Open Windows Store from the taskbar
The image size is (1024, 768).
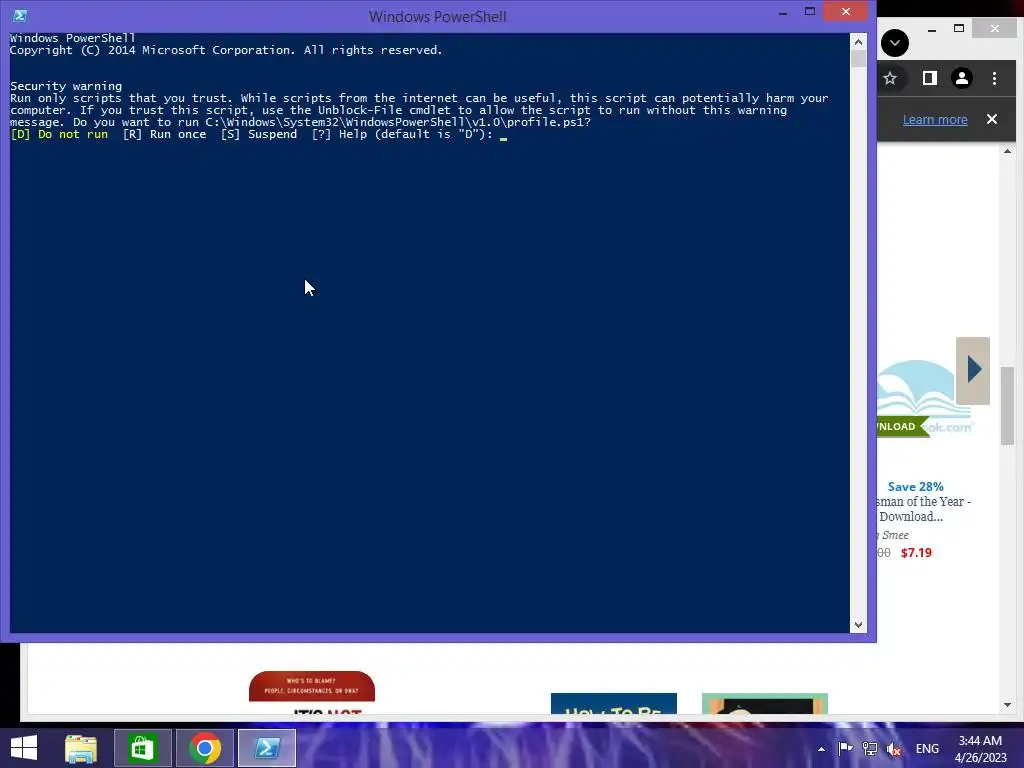(x=142, y=748)
